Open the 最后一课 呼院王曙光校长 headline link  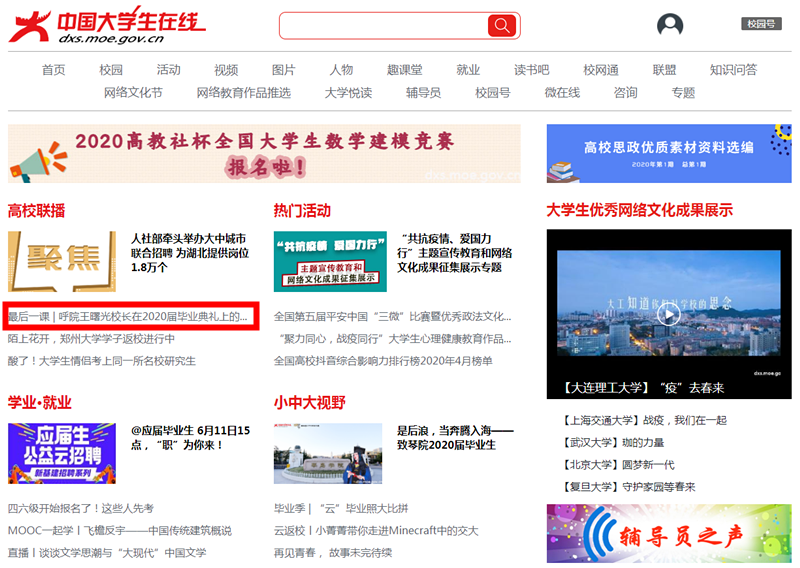tap(128, 317)
